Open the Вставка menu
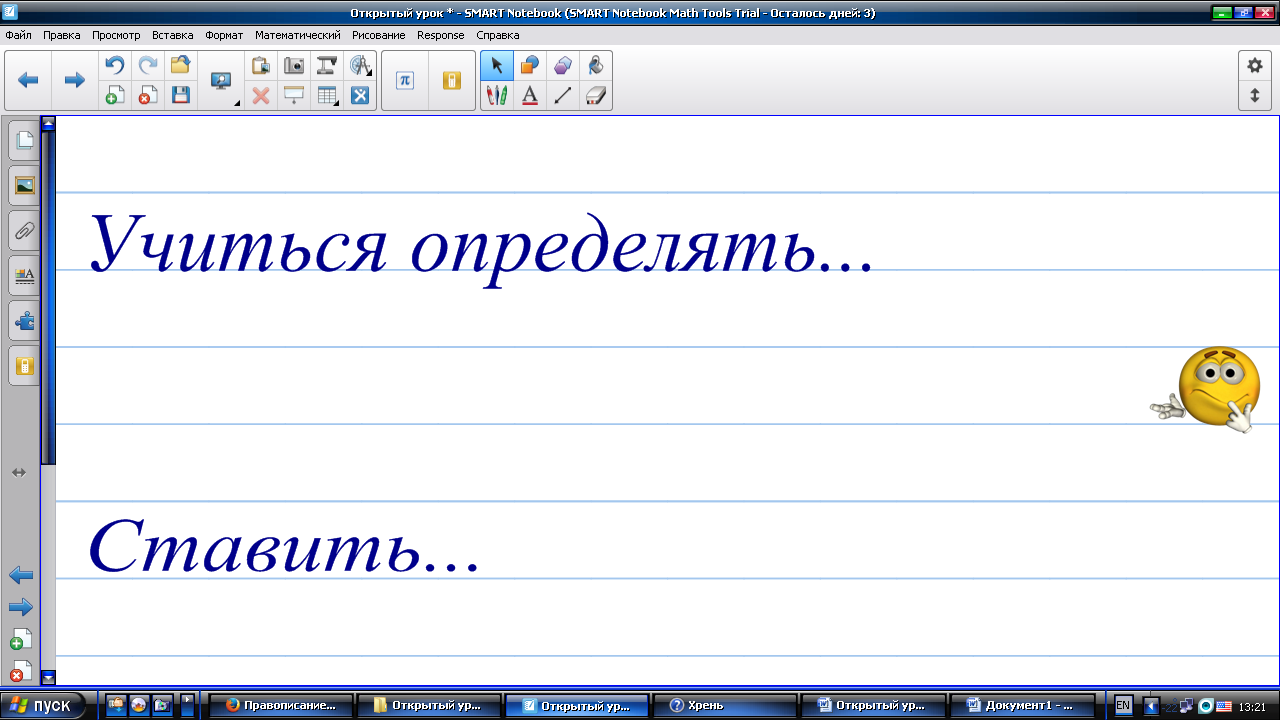 (x=172, y=35)
